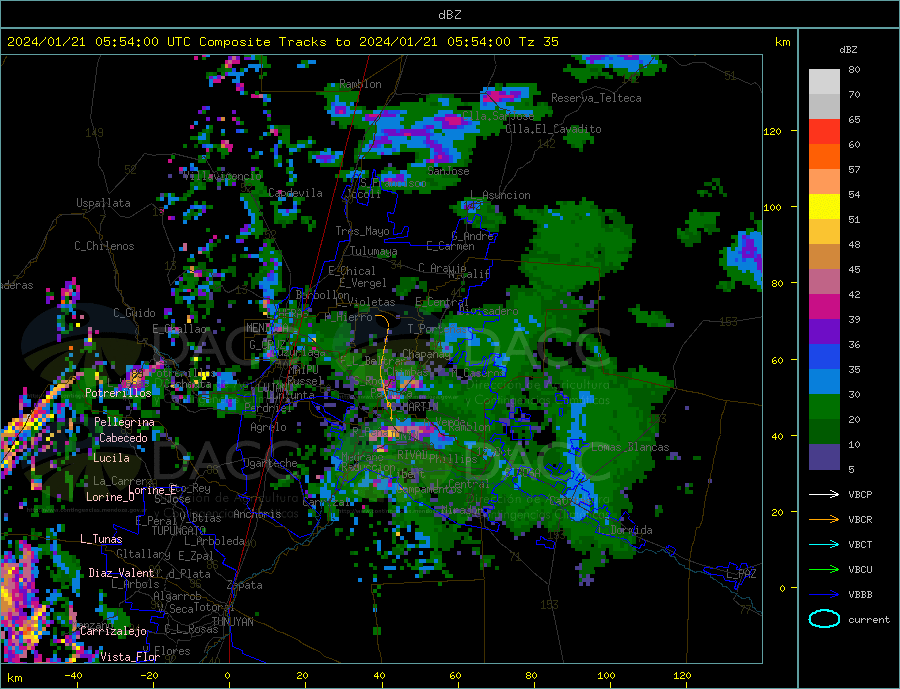The width and height of the screenshot is (900, 689).
Task: Select the bright green 20-30 dBZ swatch
Action: click(824, 407)
